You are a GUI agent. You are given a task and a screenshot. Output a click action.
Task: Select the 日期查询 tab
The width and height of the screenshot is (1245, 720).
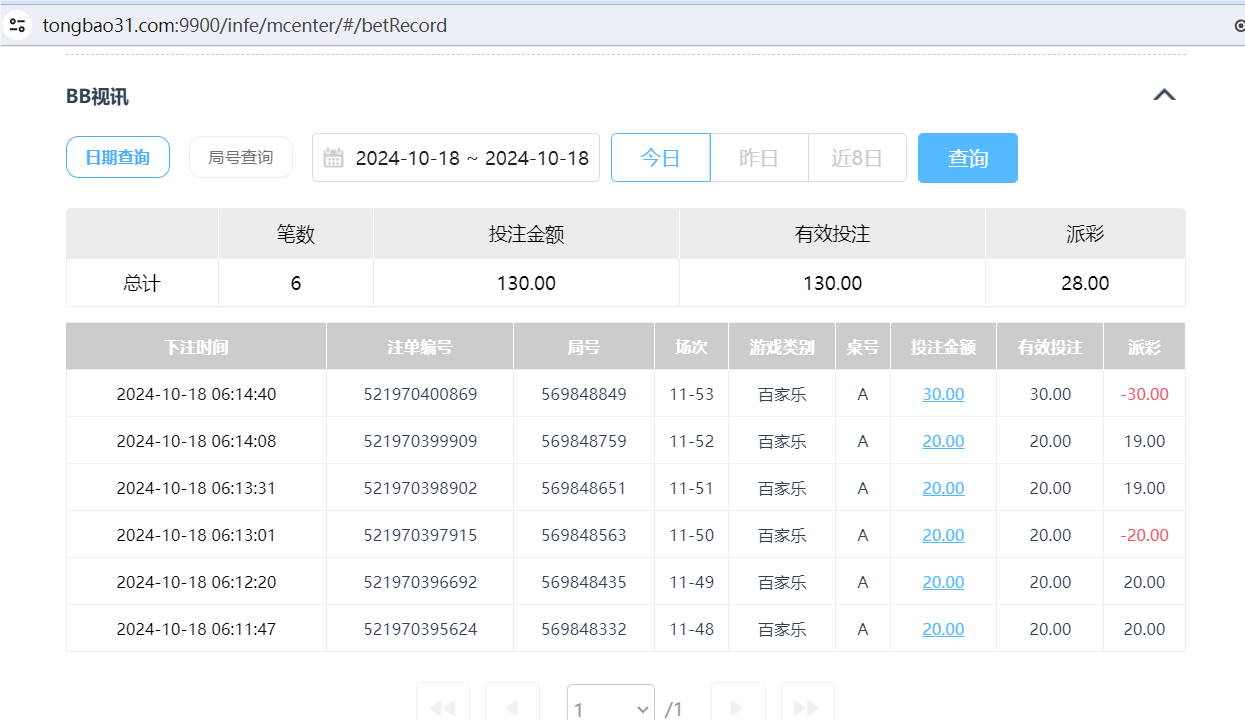click(x=117, y=156)
